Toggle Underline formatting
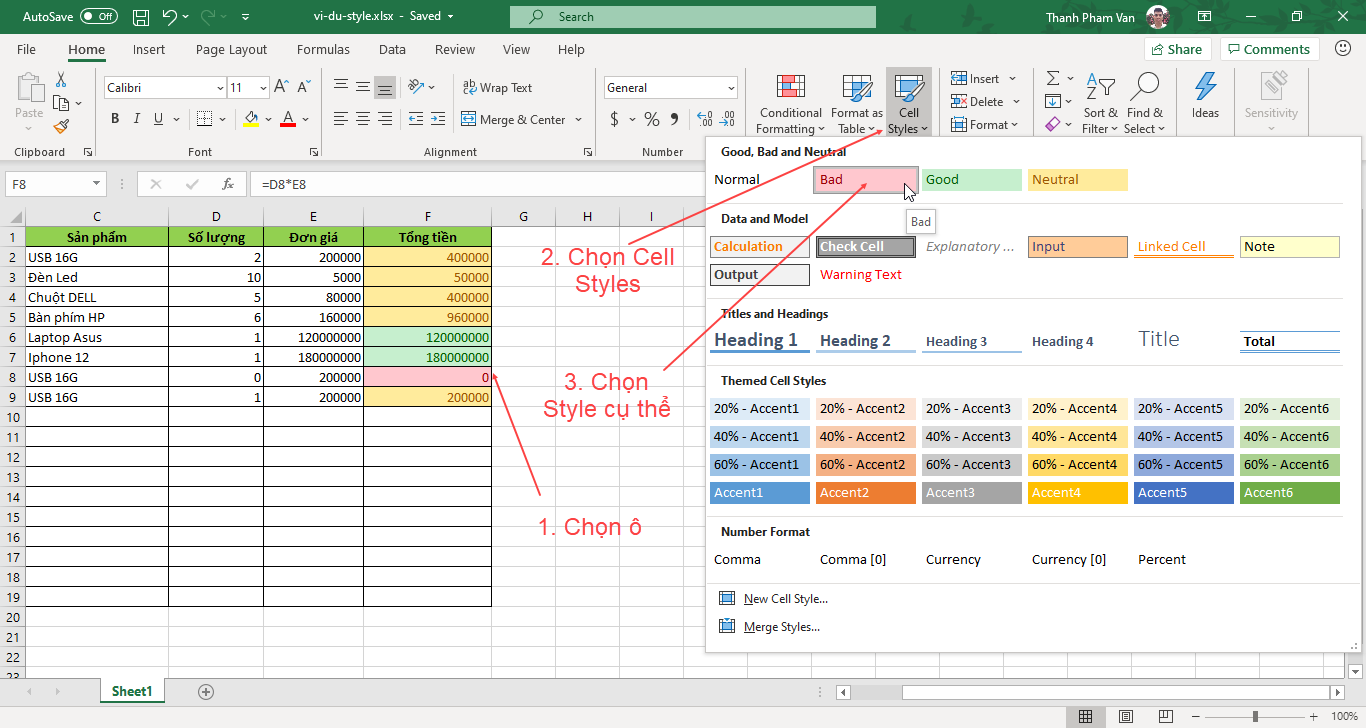 click(159, 119)
